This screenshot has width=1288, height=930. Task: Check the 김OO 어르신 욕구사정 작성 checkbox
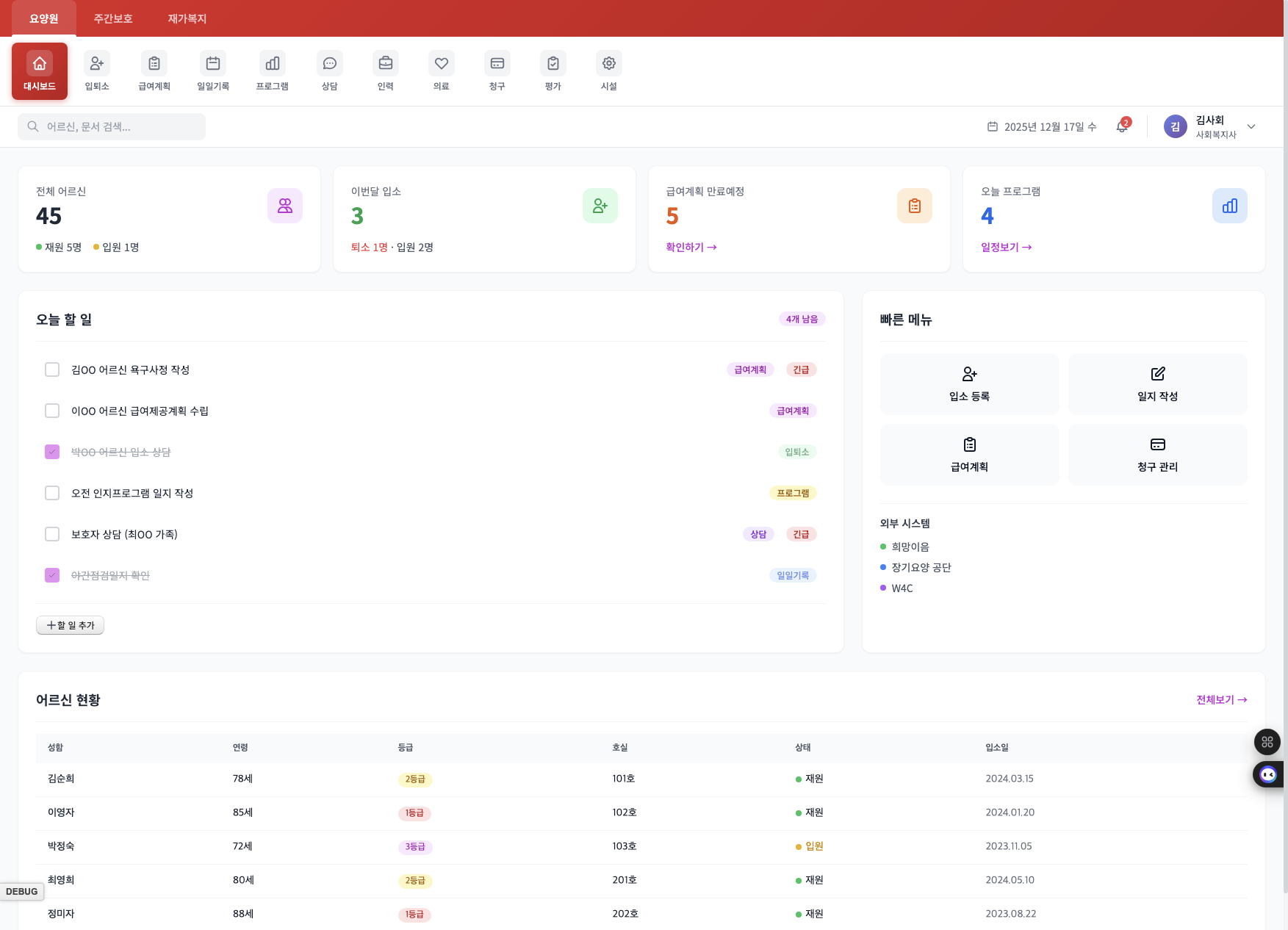[52, 370]
